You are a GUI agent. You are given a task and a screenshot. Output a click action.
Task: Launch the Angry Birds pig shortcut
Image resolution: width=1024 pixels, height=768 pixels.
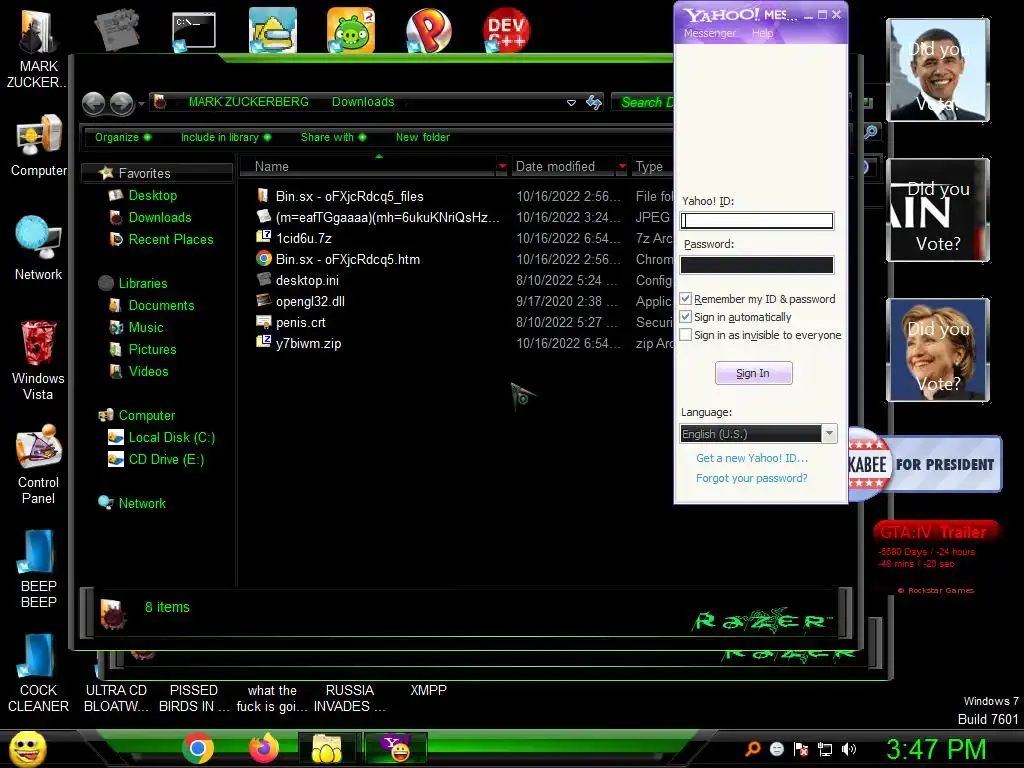pos(351,30)
